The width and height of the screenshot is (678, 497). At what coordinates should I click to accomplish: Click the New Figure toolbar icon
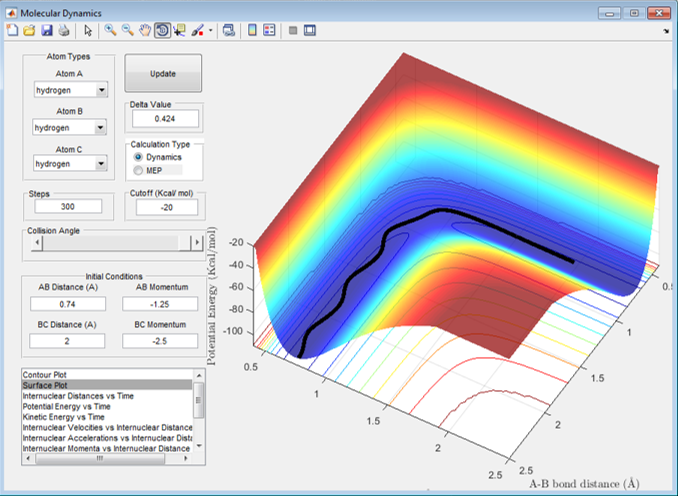[x=12, y=31]
